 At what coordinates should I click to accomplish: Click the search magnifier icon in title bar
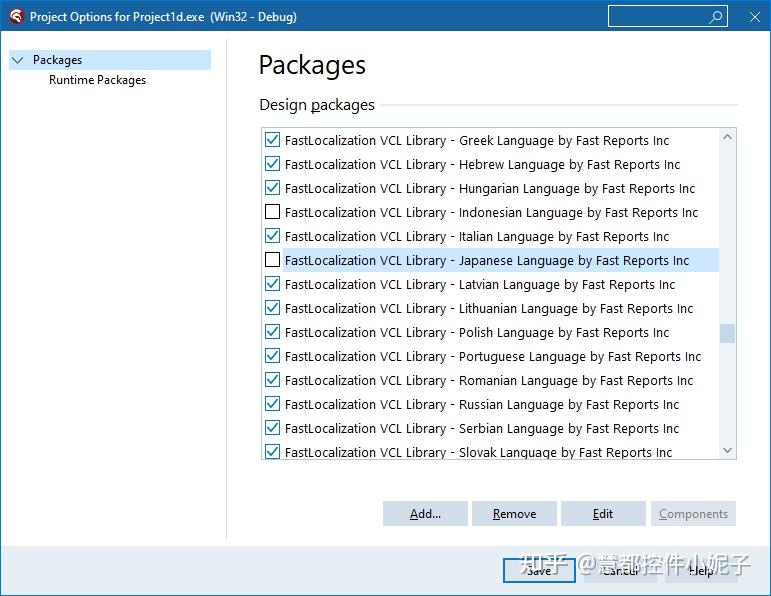pos(716,17)
